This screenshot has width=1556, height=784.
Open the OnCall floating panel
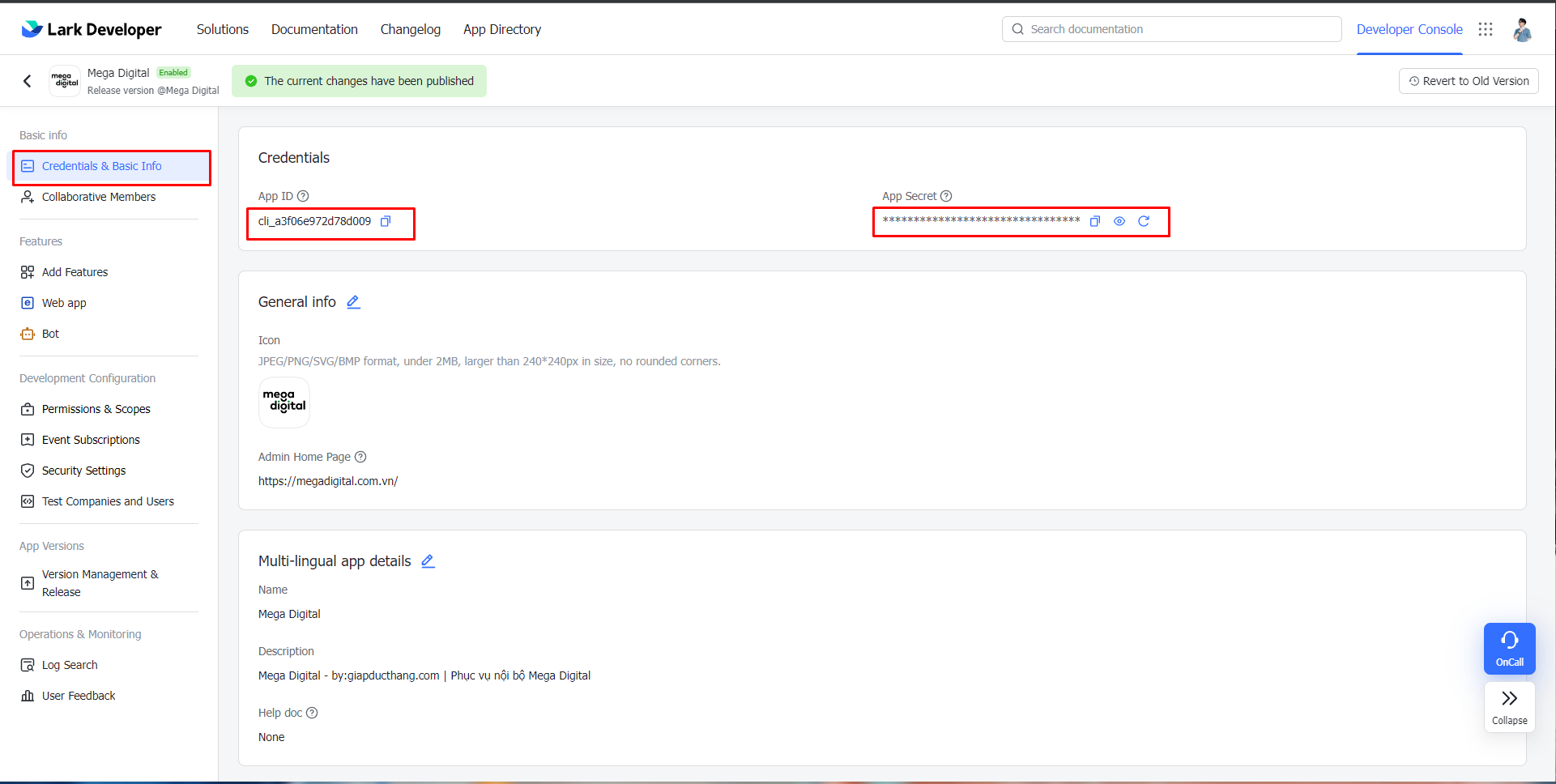pos(1509,648)
